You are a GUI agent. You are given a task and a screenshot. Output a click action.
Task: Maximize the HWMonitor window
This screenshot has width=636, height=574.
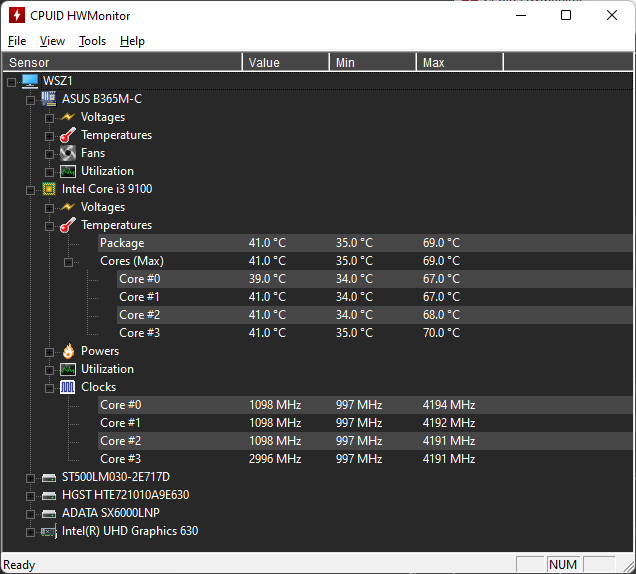click(x=566, y=15)
